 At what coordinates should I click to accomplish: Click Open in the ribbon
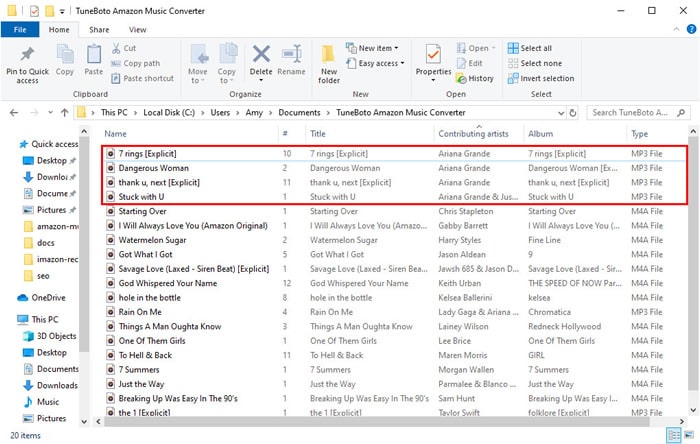476,48
